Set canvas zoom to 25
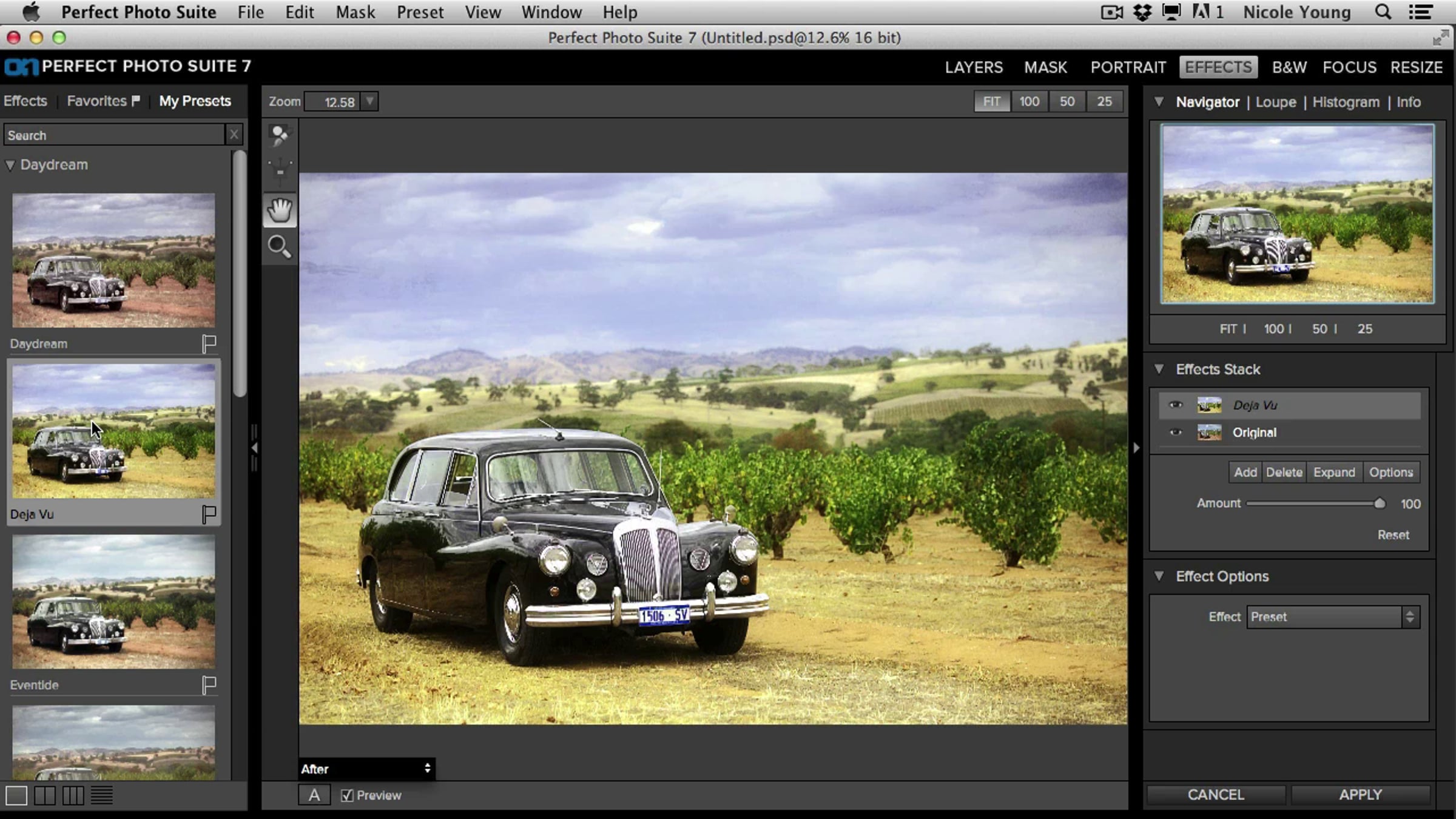This screenshot has width=1456, height=819. (x=1105, y=101)
